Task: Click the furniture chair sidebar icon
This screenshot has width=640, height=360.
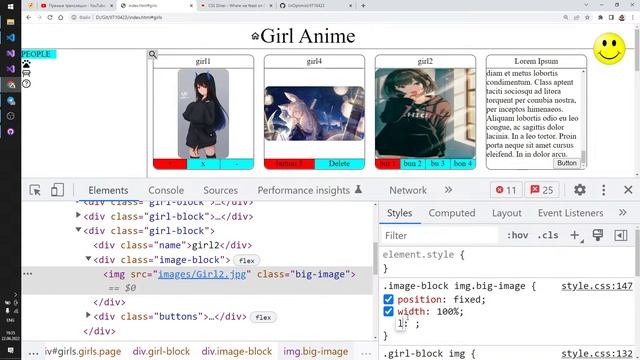Action: tap(26, 73)
